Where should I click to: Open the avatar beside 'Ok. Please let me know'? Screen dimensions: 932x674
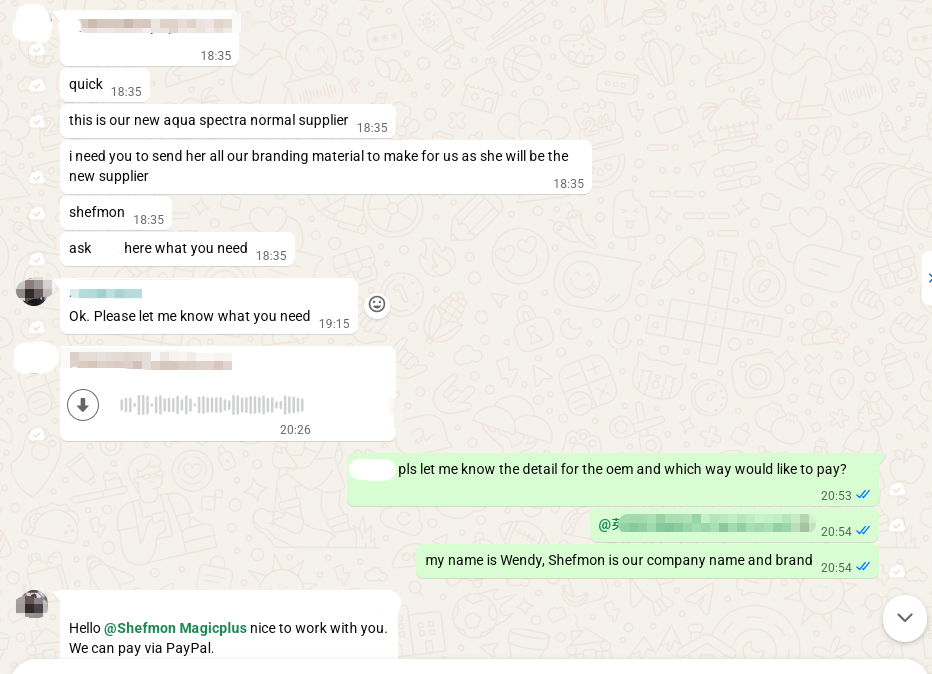pyautogui.click(x=33, y=292)
